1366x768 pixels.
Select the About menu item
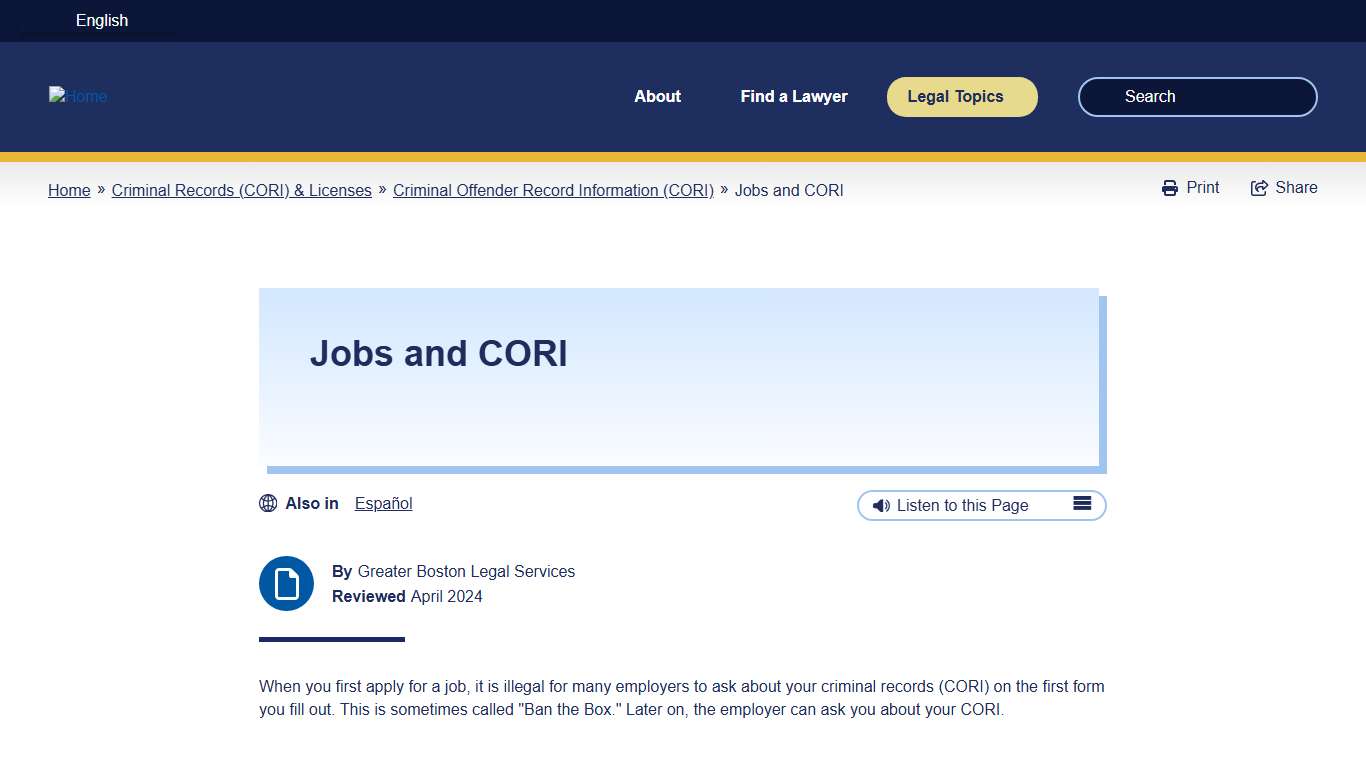pos(657,96)
